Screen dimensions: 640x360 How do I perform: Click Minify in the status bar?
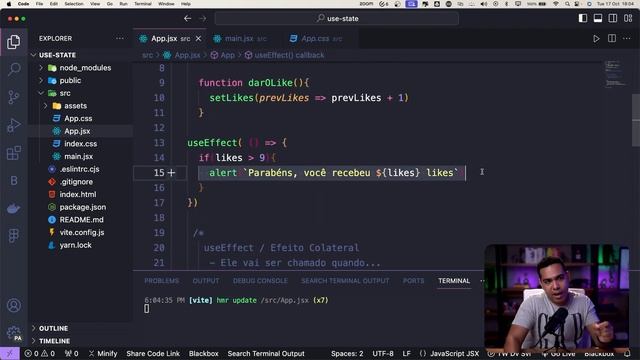(x=103, y=353)
